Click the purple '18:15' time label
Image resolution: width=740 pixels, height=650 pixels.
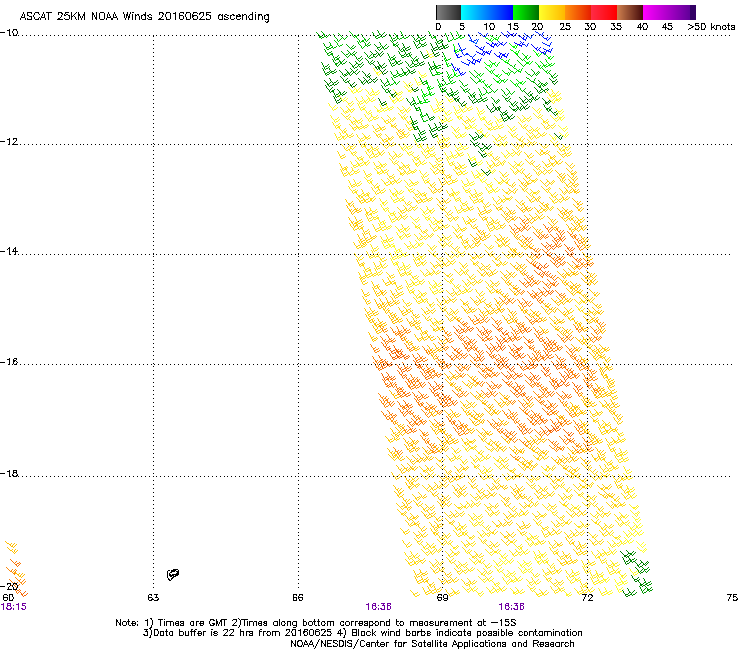[14, 607]
